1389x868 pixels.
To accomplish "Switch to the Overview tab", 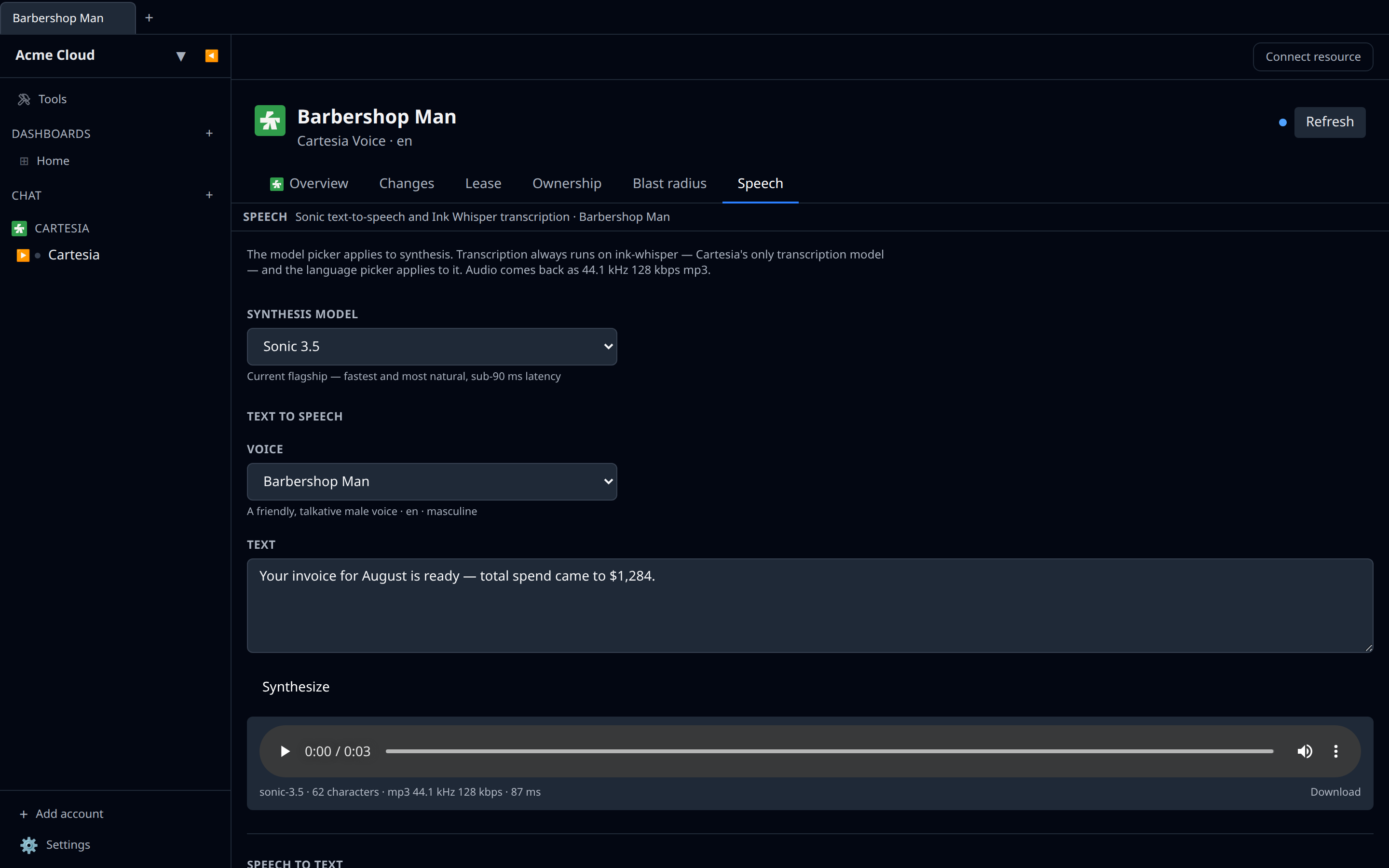I will pyautogui.click(x=309, y=184).
